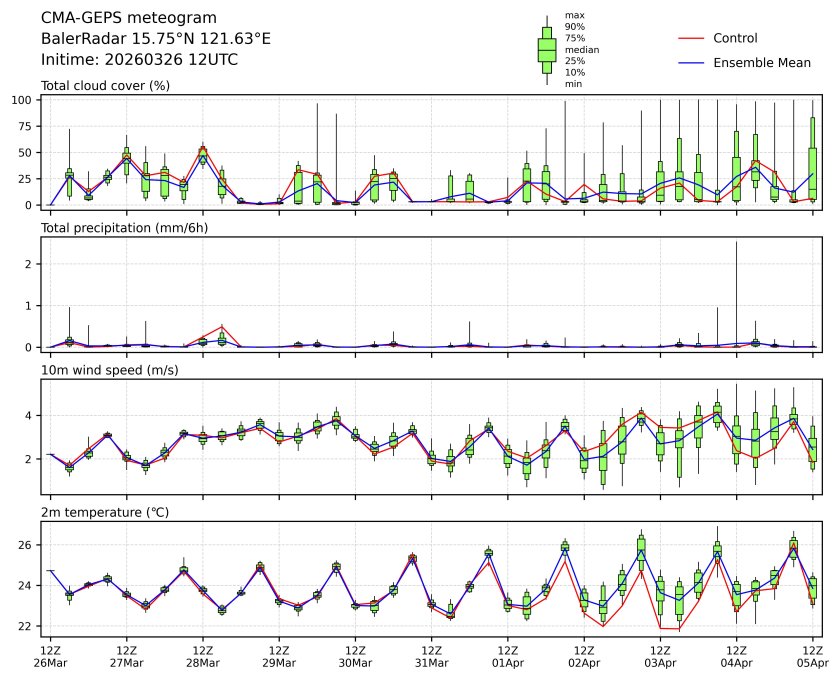Screen dimensions: 840x680
Task: Click the 12Z 04Apr time axis label
Action: point(736,656)
